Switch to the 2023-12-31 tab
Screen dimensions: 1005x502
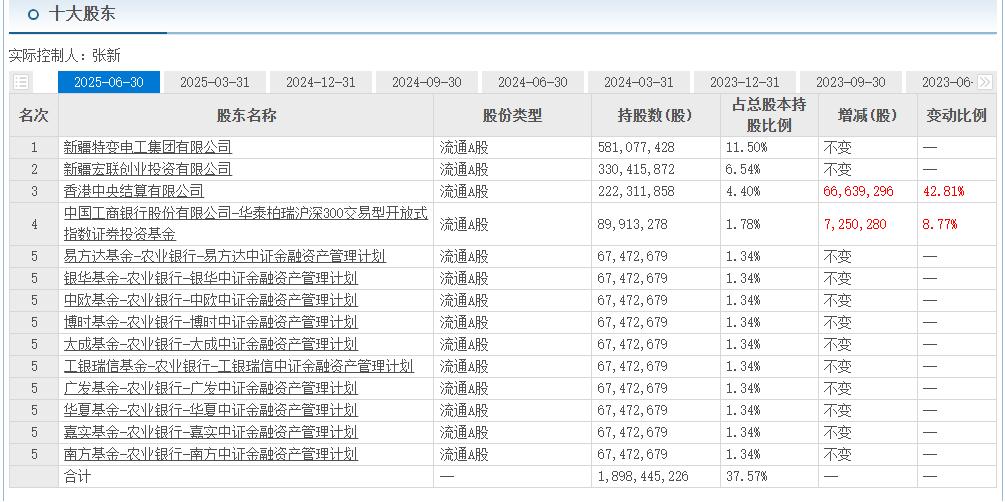(745, 82)
